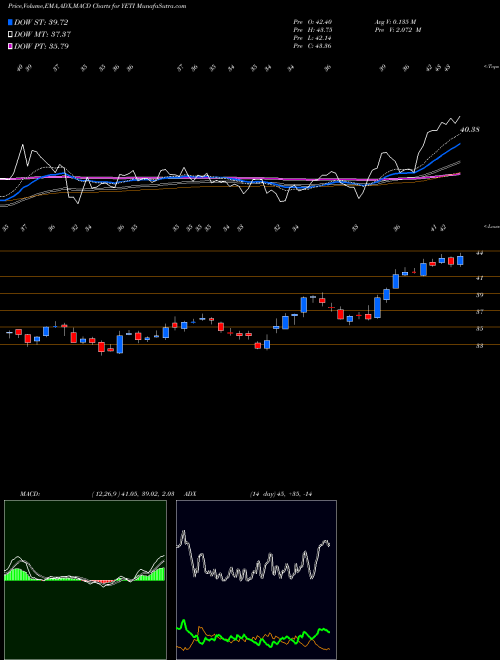Click the 35 price axis label

(x=479, y=329)
